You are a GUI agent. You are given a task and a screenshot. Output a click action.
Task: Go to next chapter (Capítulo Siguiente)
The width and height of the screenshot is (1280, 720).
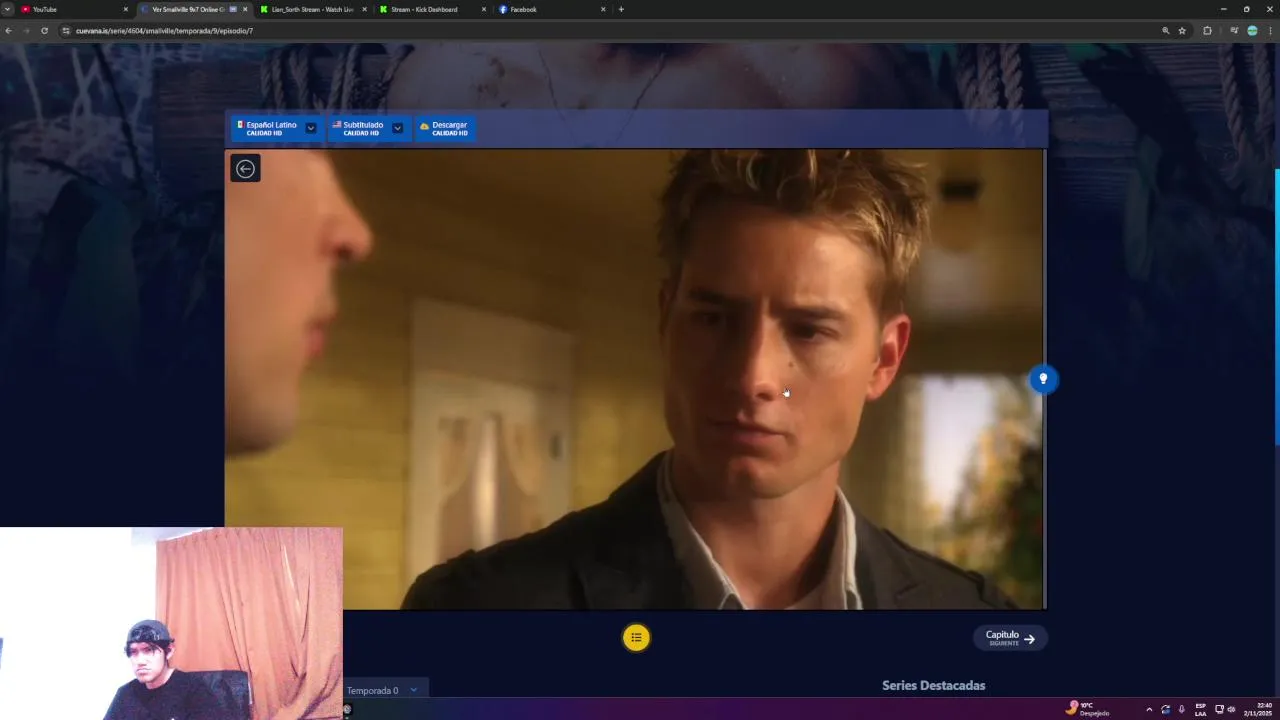(1009, 638)
